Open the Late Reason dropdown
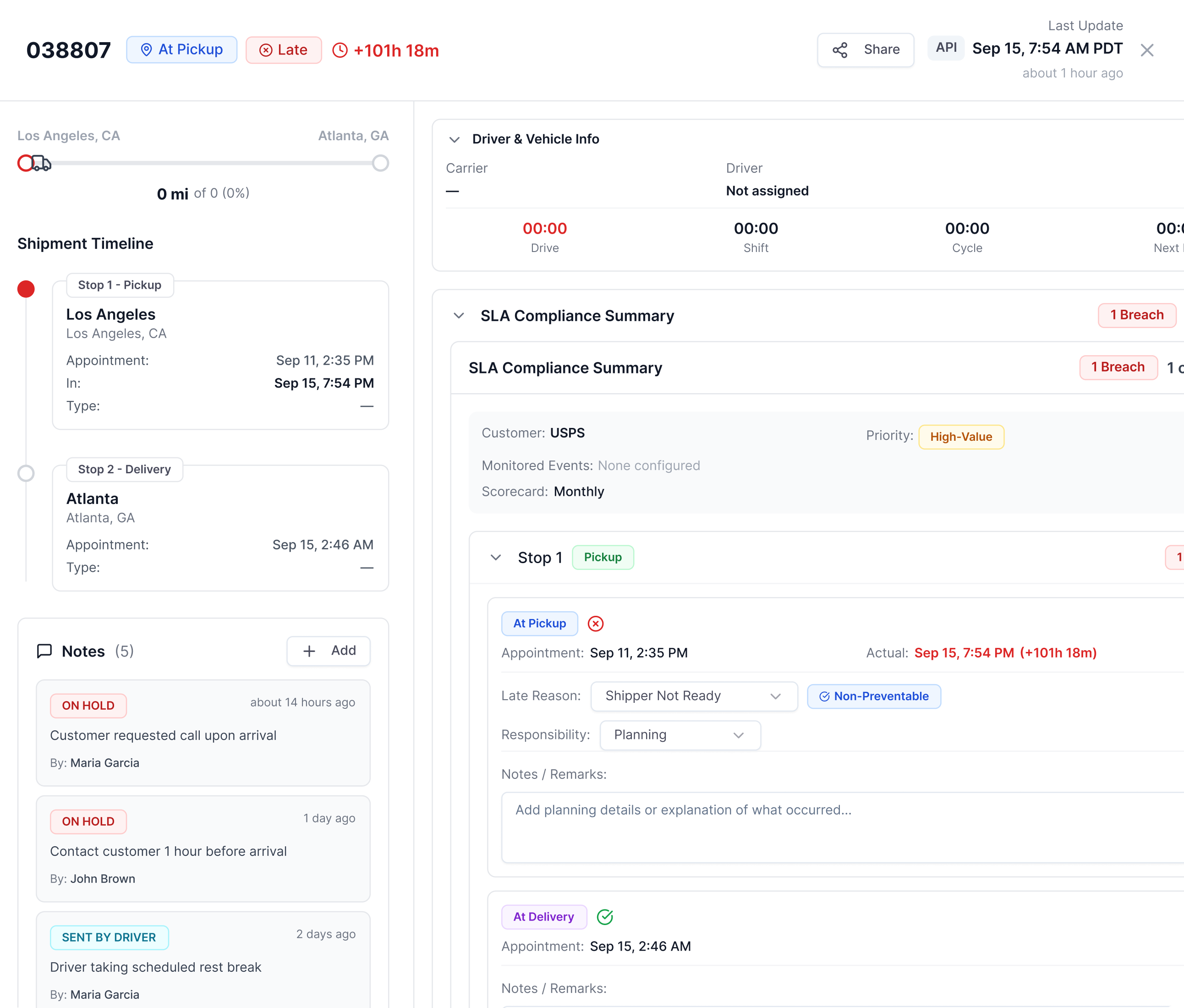This screenshot has width=1184, height=1008. pos(694,696)
